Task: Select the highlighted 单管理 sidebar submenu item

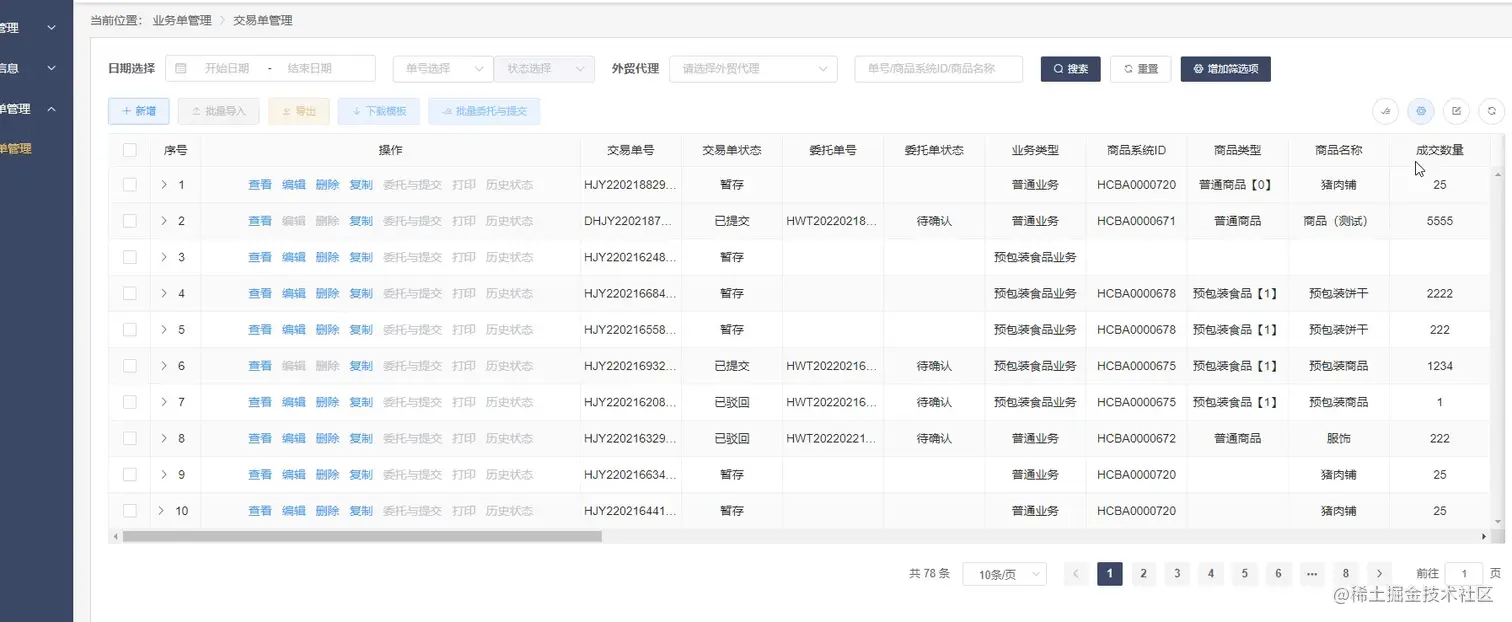Action: [16, 149]
